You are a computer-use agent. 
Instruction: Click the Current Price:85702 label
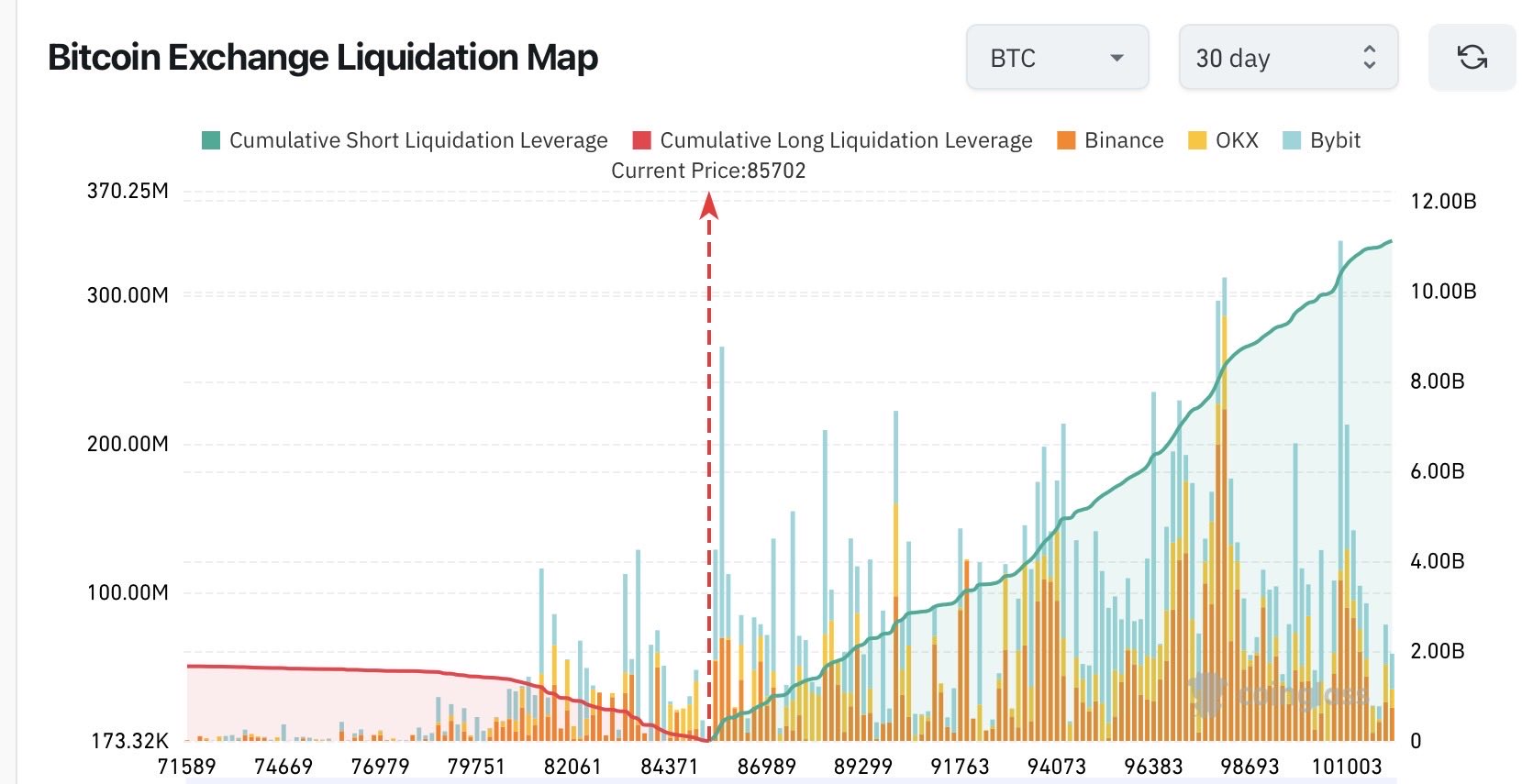pos(708,171)
